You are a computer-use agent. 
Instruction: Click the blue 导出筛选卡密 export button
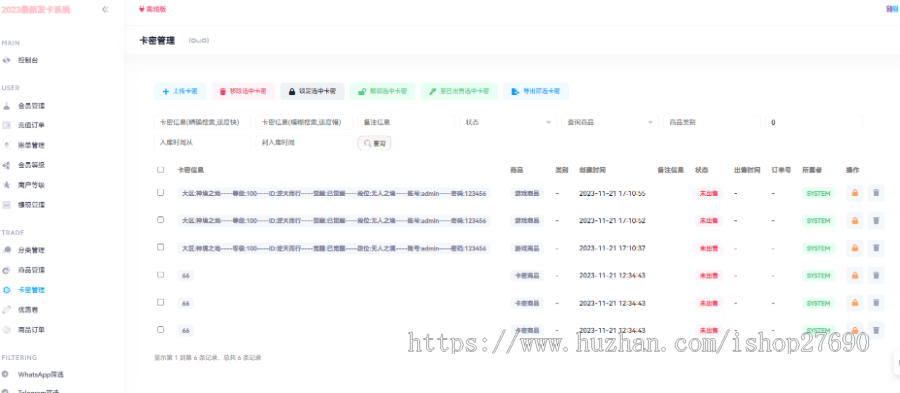[536, 91]
